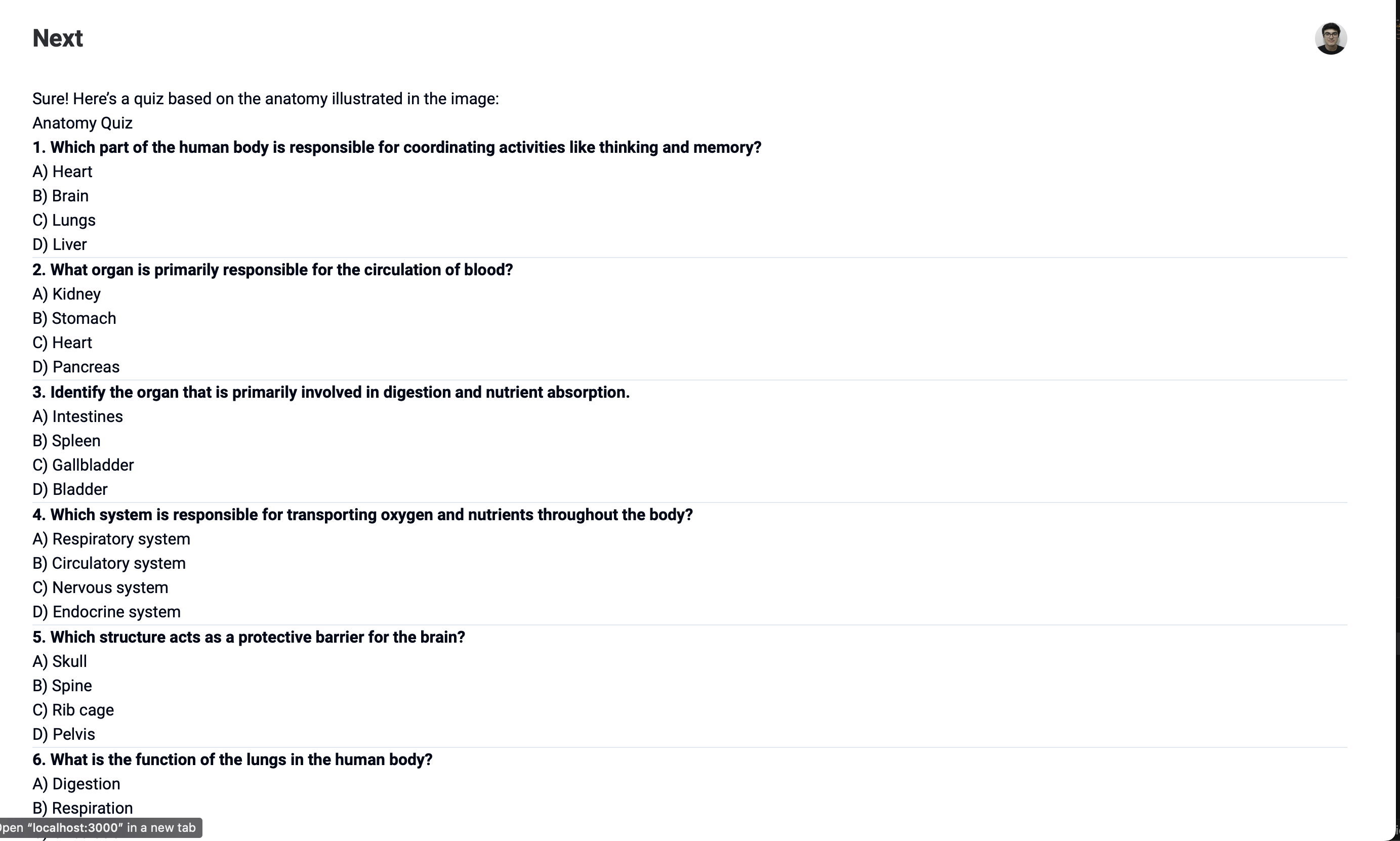Click the Next heading link
The height and width of the screenshot is (841, 1400).
pos(57,38)
